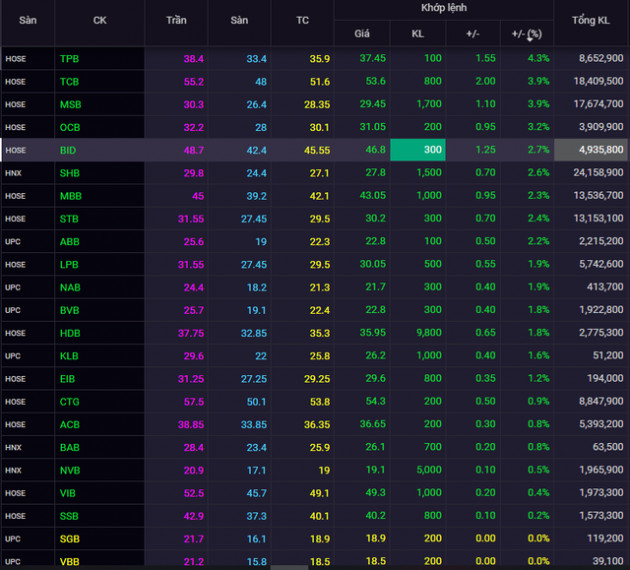Open the SGB stock ticker

(70, 539)
